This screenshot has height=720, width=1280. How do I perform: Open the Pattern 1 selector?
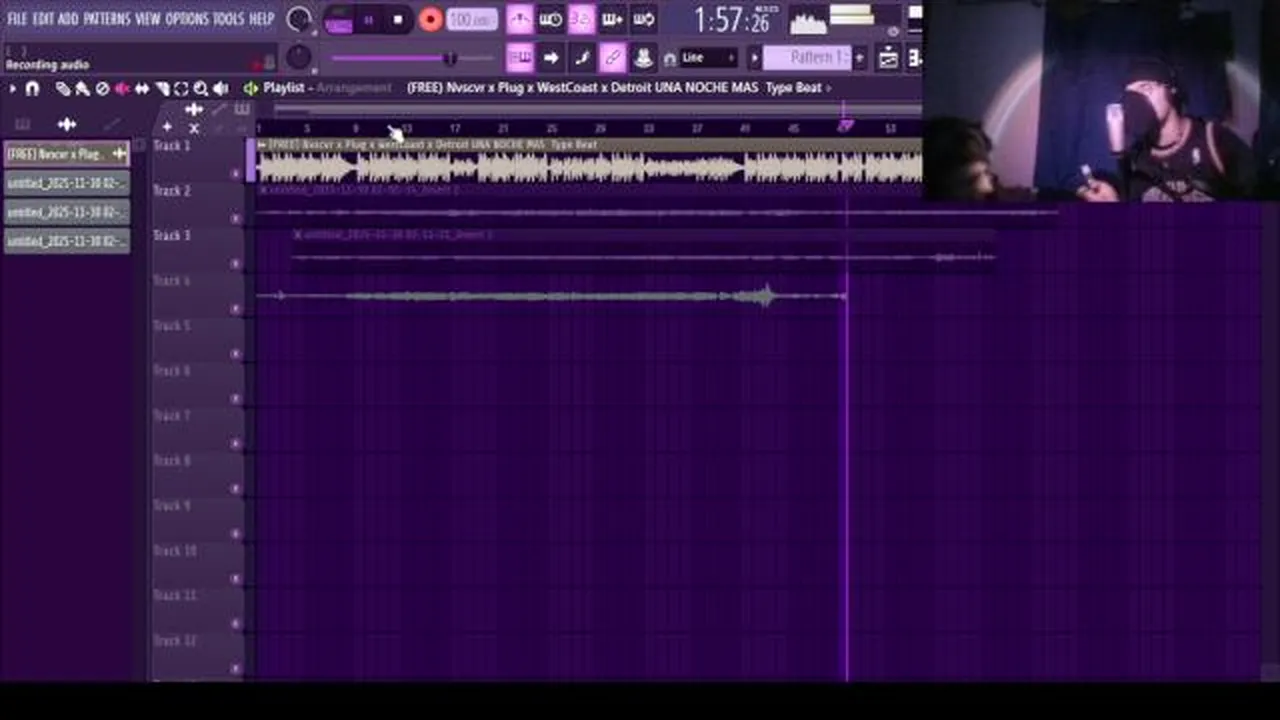(x=806, y=58)
